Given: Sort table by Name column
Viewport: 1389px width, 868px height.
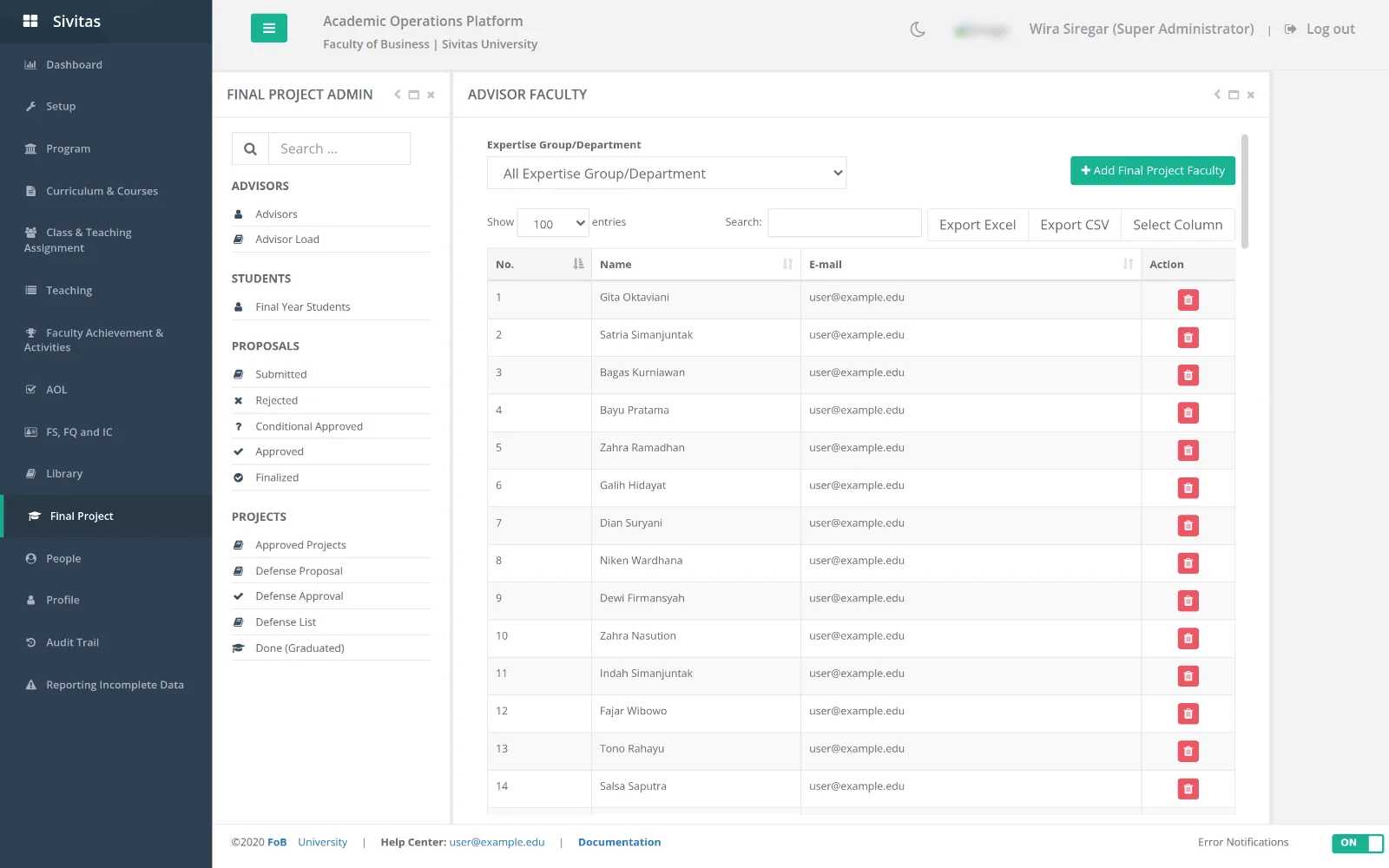Looking at the screenshot, I should coord(695,264).
